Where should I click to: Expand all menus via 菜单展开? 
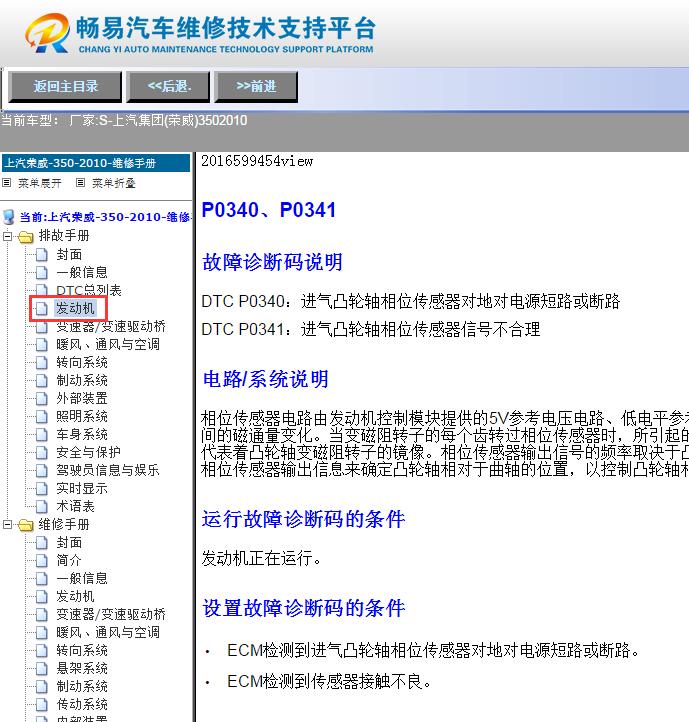tap(40, 183)
